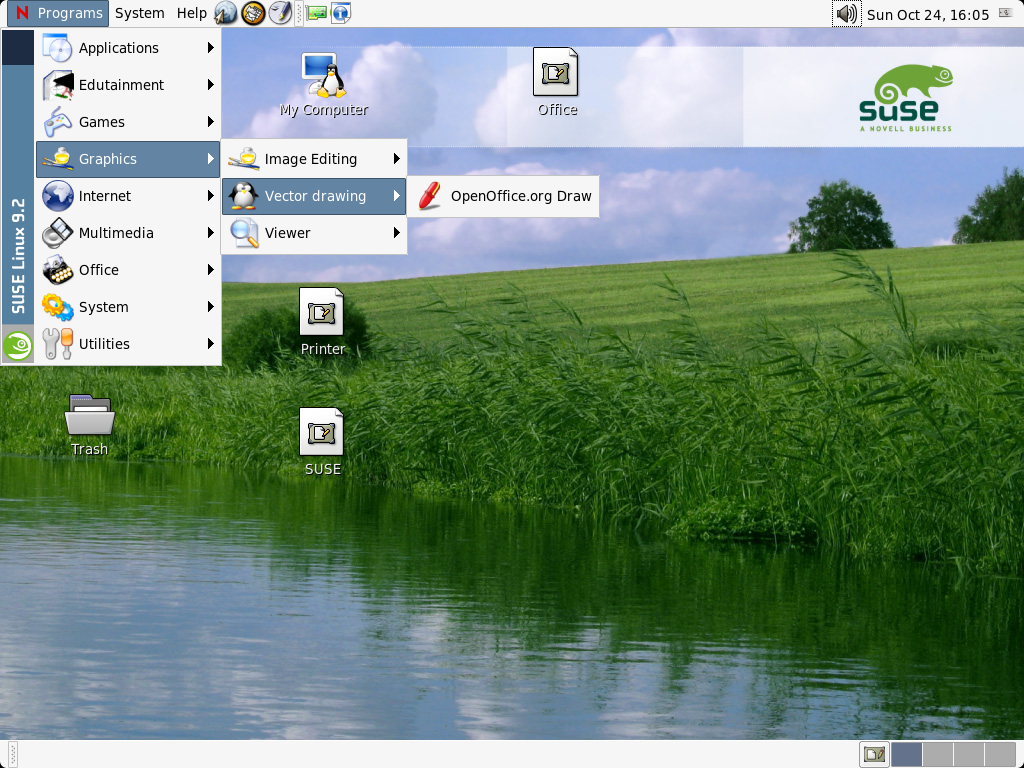Open the info help panel icon
The width and height of the screenshot is (1024, 768).
click(x=341, y=13)
